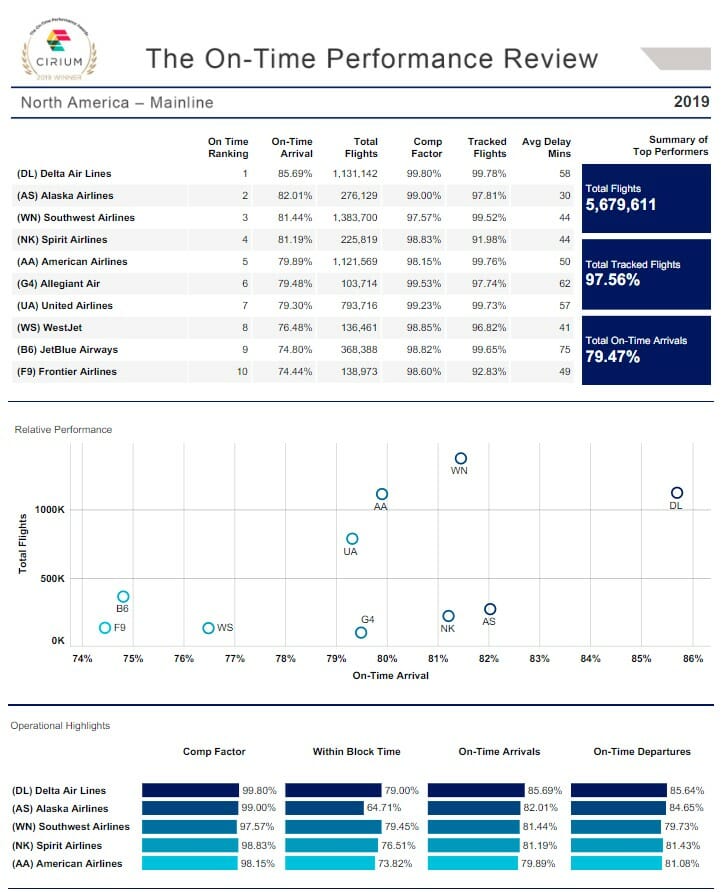Click the 64.71% Alaska block time value
Screen dimensions: 722x892
[x=383, y=808]
